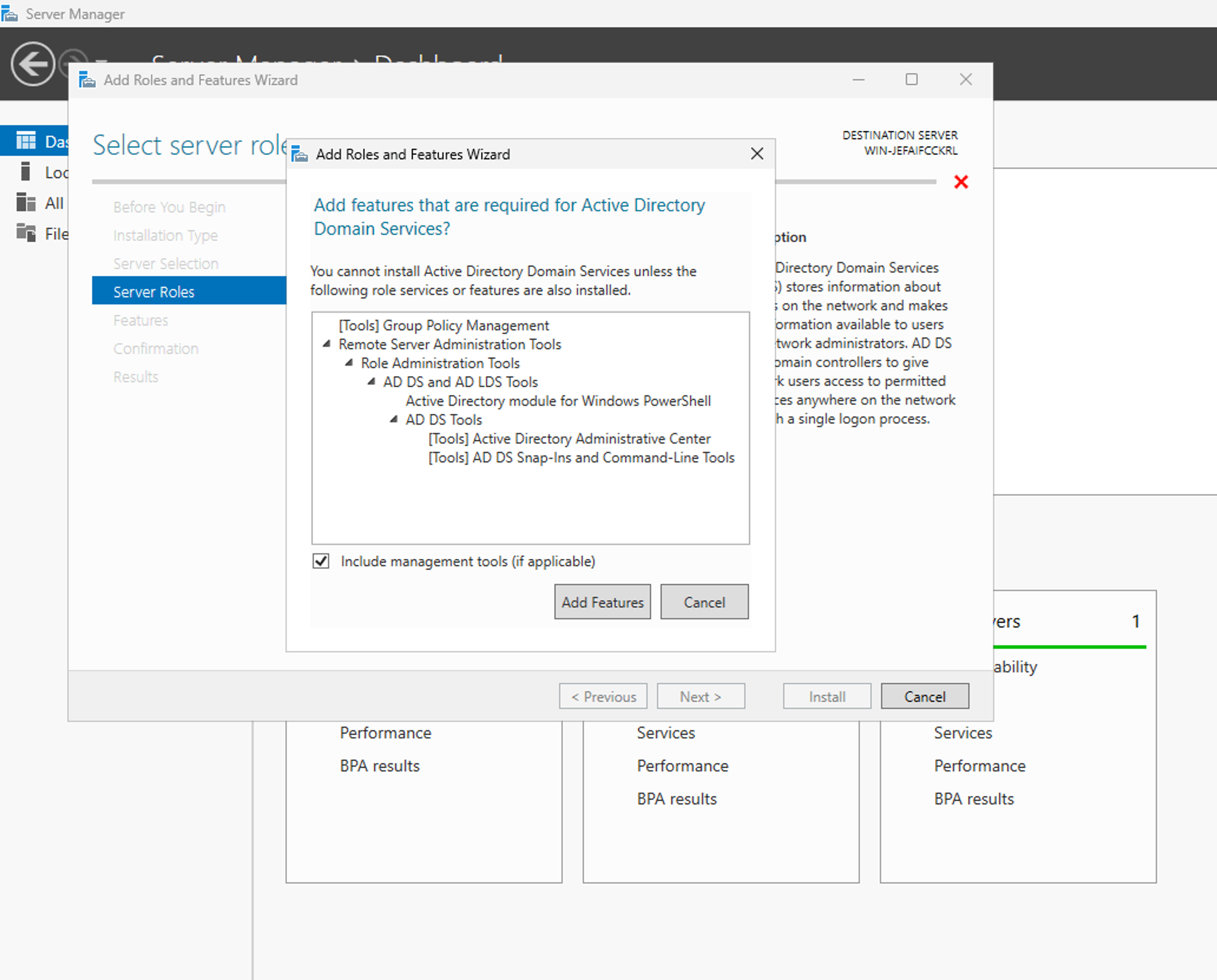Click the red X error icon
Viewport: 1217px width, 980px height.
pos(961,182)
